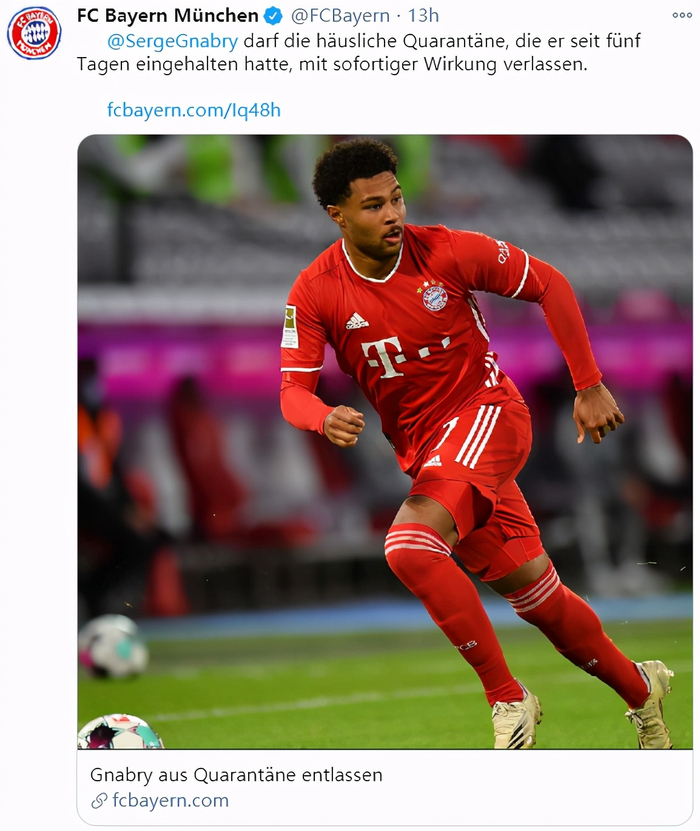Open the three-dot more options menu
The height and width of the screenshot is (831, 700).
(682, 15)
